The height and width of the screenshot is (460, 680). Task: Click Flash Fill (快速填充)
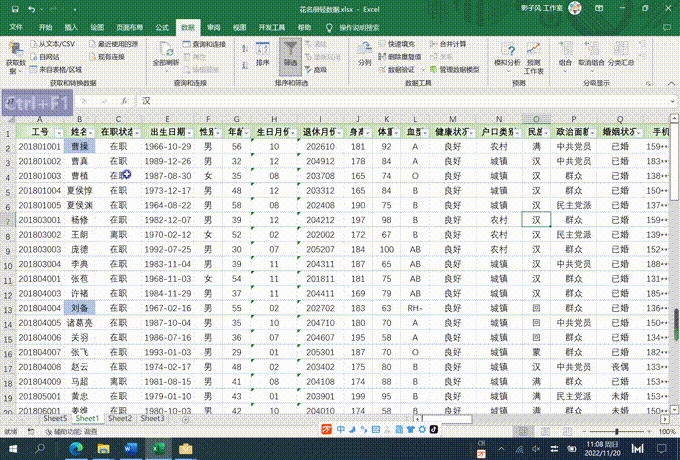tap(397, 44)
